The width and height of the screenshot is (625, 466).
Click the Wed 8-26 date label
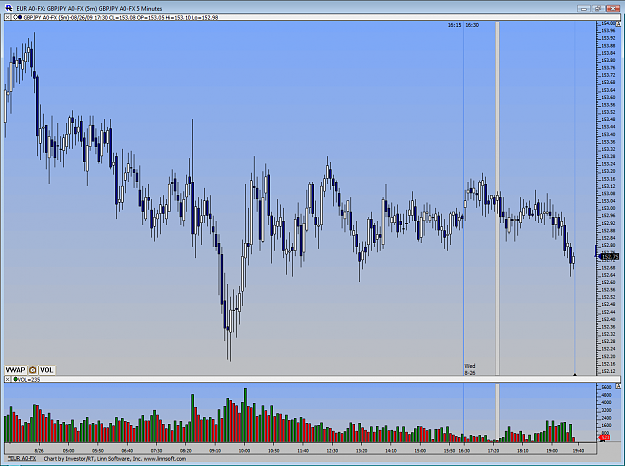(x=470, y=369)
